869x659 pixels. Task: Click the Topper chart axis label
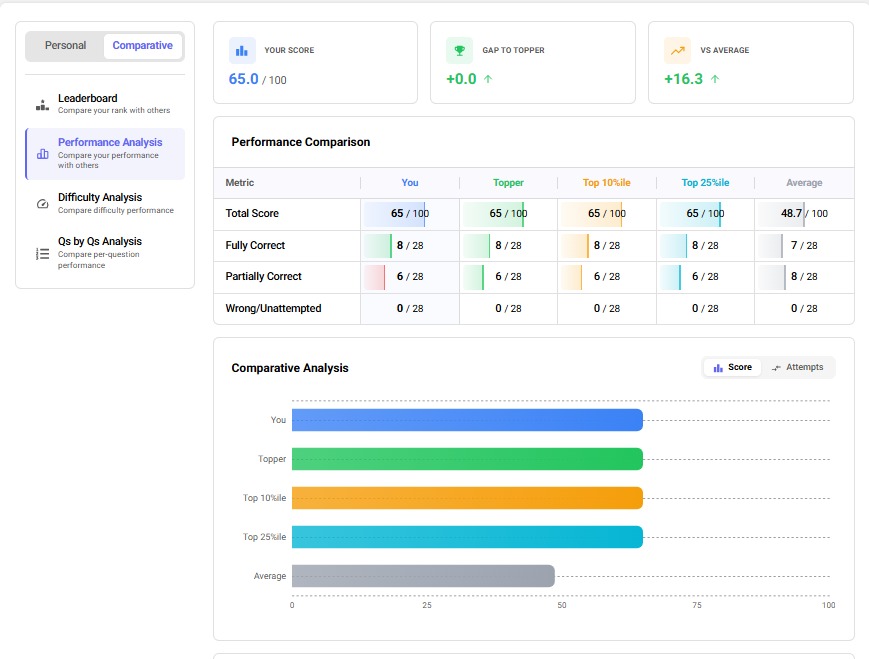coord(272,459)
